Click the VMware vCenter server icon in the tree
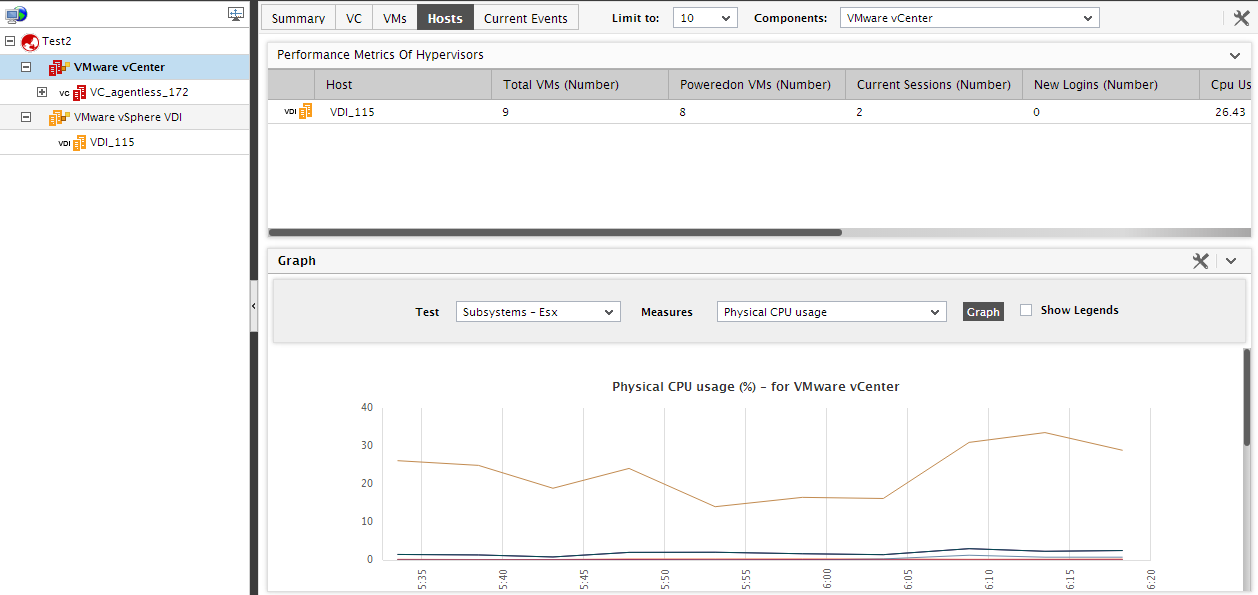Viewport: 1258px width, 595px height. pyautogui.click(x=59, y=67)
